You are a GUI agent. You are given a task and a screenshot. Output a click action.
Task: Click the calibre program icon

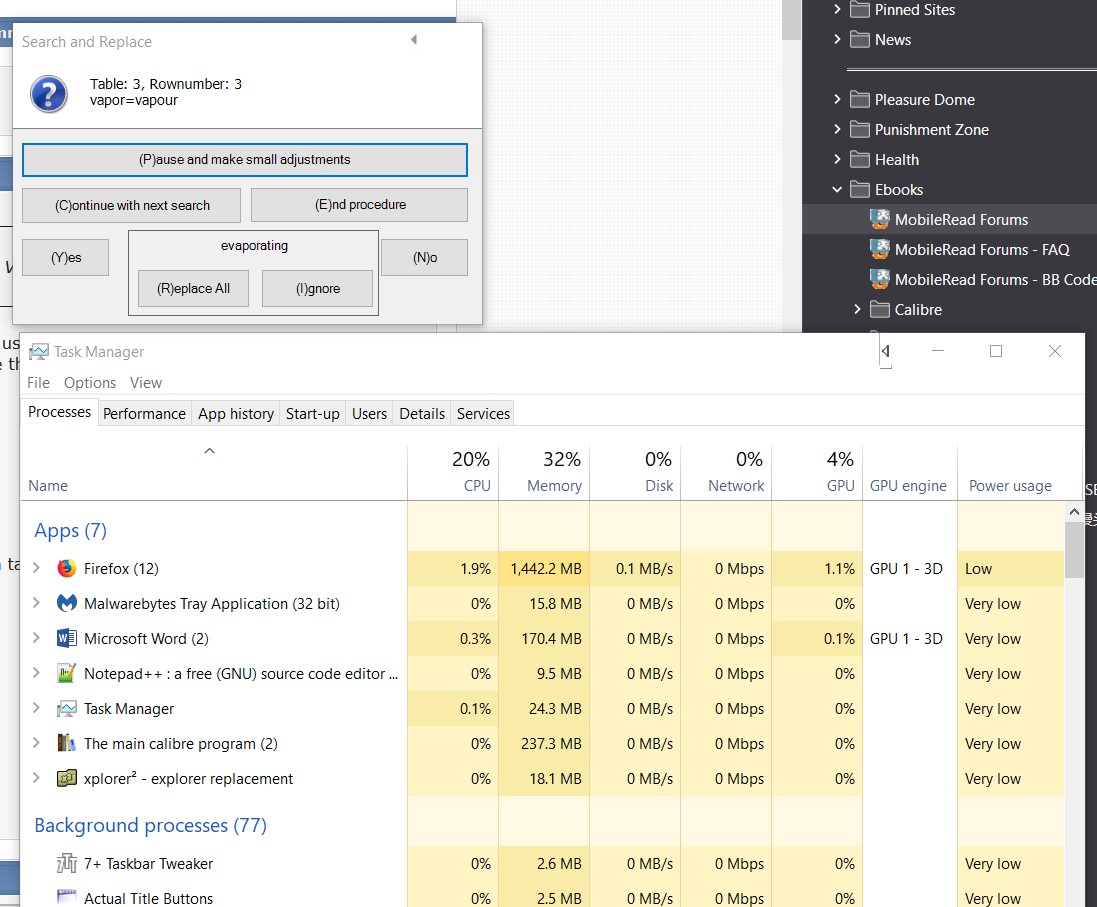(x=67, y=744)
